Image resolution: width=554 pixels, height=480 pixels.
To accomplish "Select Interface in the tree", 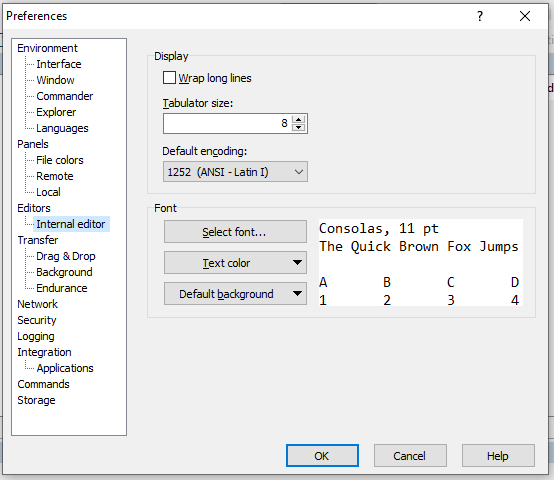I will point(59,64).
